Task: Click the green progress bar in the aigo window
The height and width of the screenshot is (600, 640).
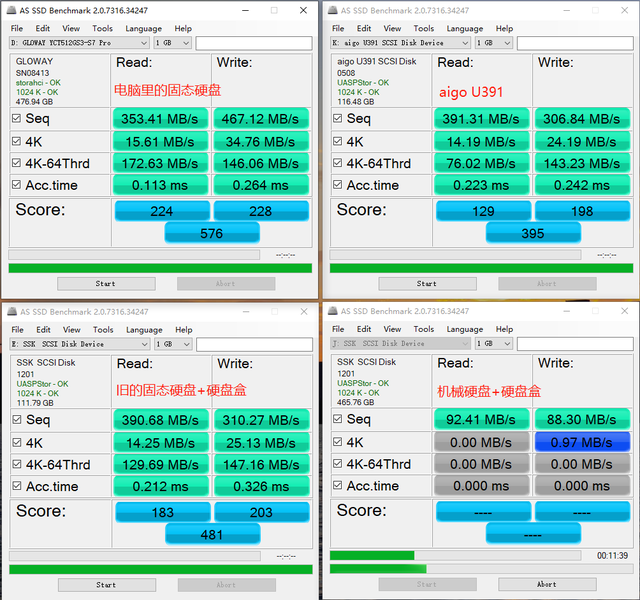Action: click(480, 268)
